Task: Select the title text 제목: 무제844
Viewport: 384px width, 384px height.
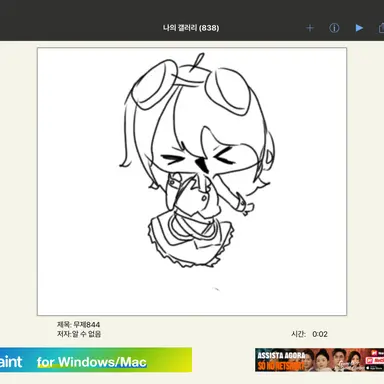Action: [78, 324]
